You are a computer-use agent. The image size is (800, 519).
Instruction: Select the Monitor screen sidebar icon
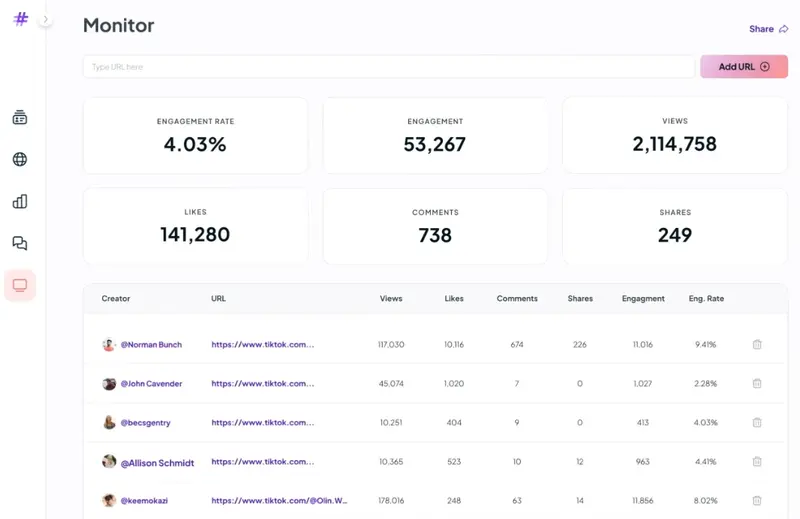coord(20,285)
